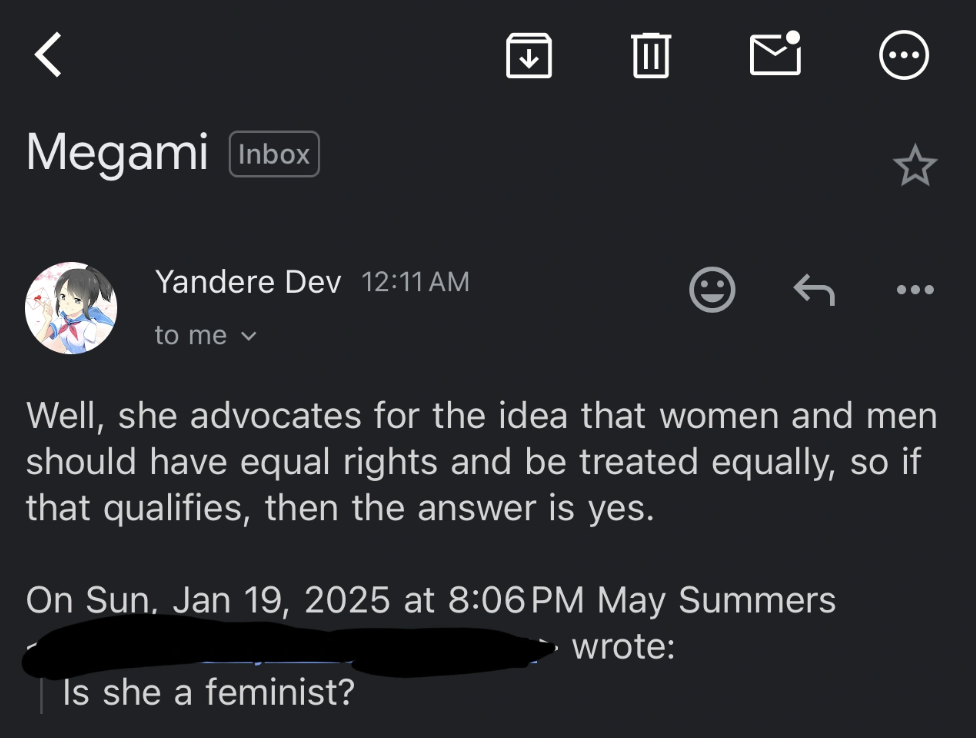976x738 pixels.
Task: Tap the Megami subject title
Action: click(117, 153)
